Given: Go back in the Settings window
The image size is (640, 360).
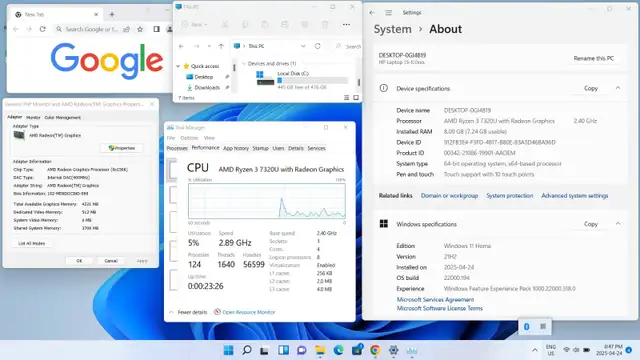Looking at the screenshot, I should (x=372, y=13).
